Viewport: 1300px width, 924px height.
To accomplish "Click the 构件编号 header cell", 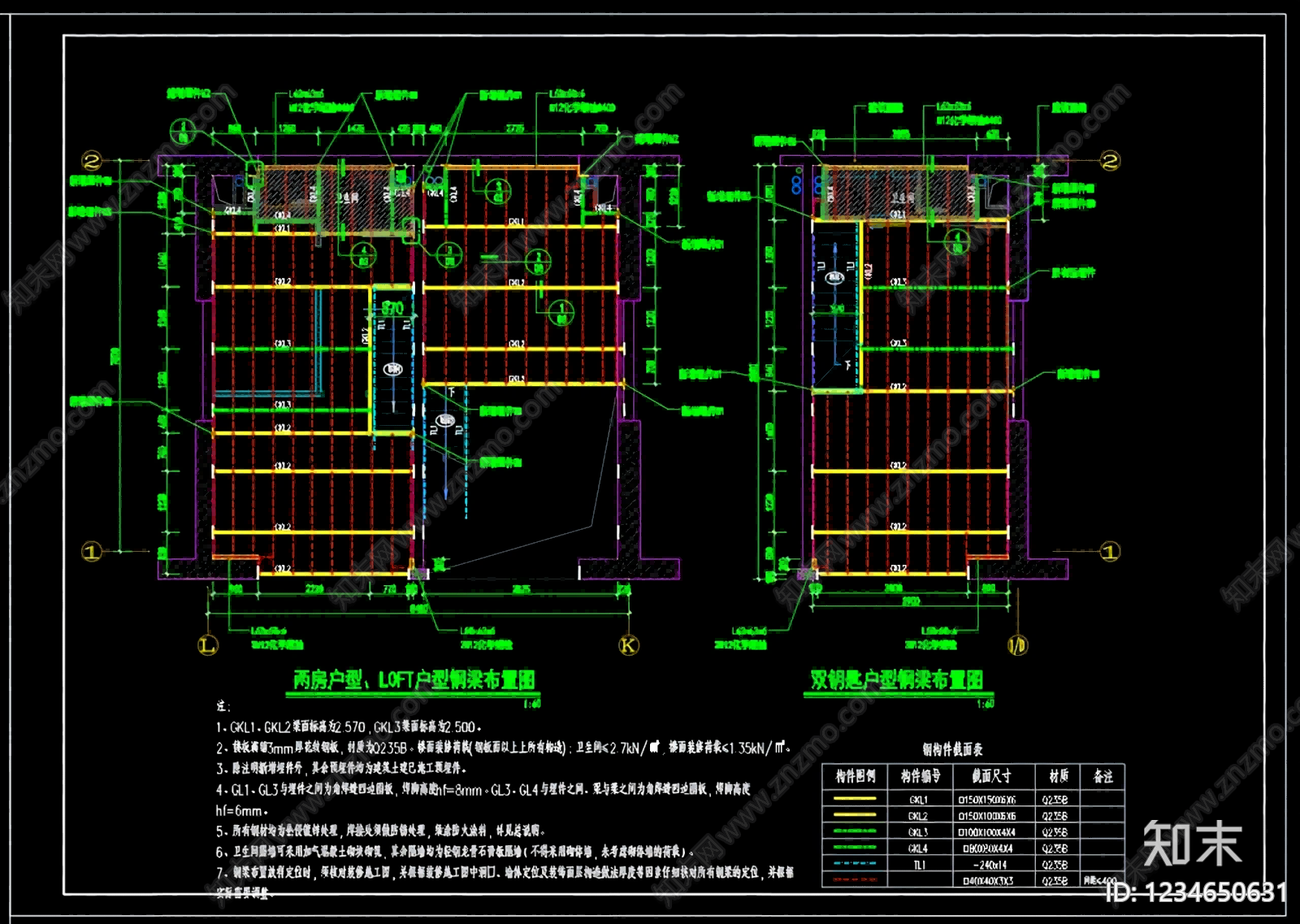I will click(x=920, y=776).
